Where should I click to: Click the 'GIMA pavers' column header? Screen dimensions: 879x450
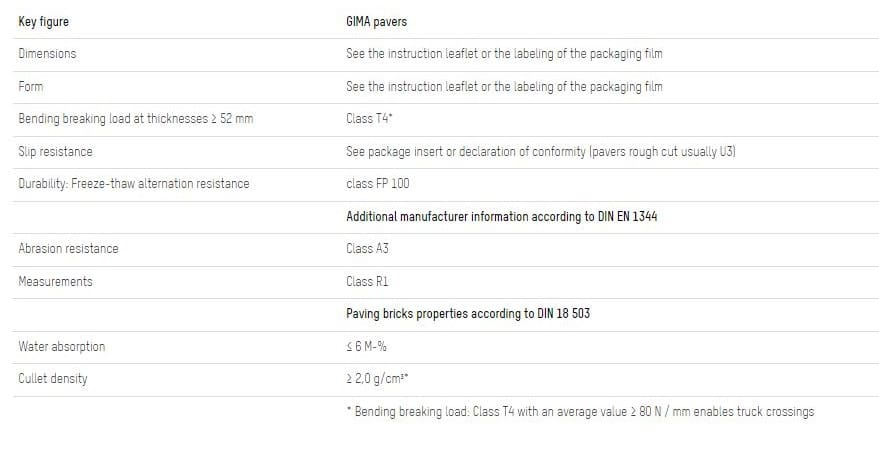click(376, 21)
